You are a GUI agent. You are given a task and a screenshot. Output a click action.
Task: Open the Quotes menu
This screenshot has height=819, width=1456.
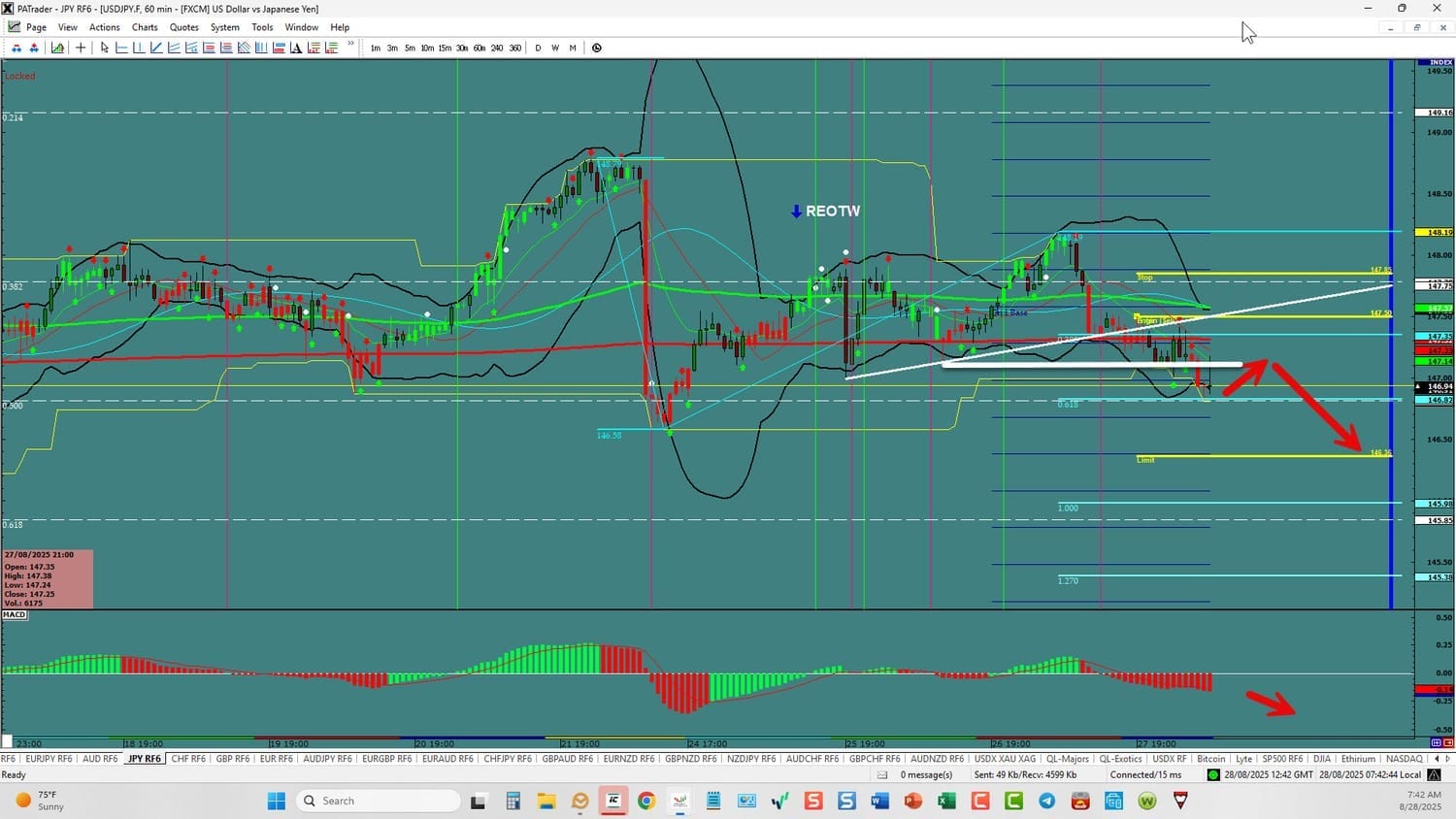(184, 27)
